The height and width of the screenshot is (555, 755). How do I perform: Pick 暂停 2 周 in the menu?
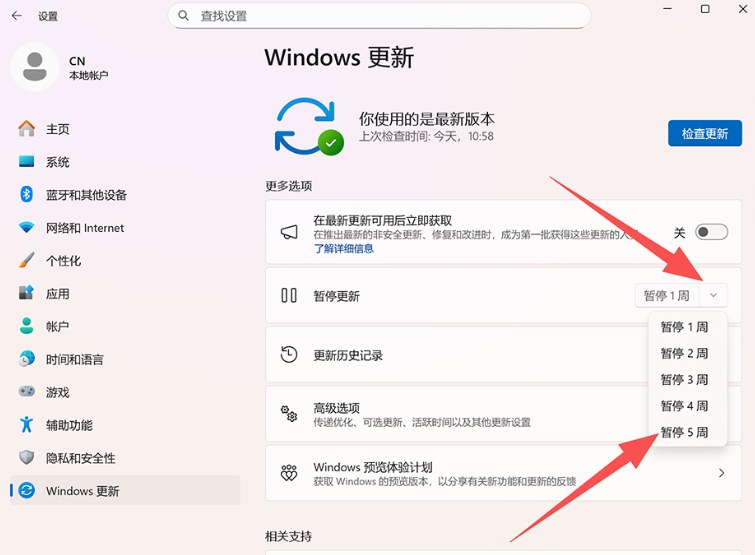684,353
